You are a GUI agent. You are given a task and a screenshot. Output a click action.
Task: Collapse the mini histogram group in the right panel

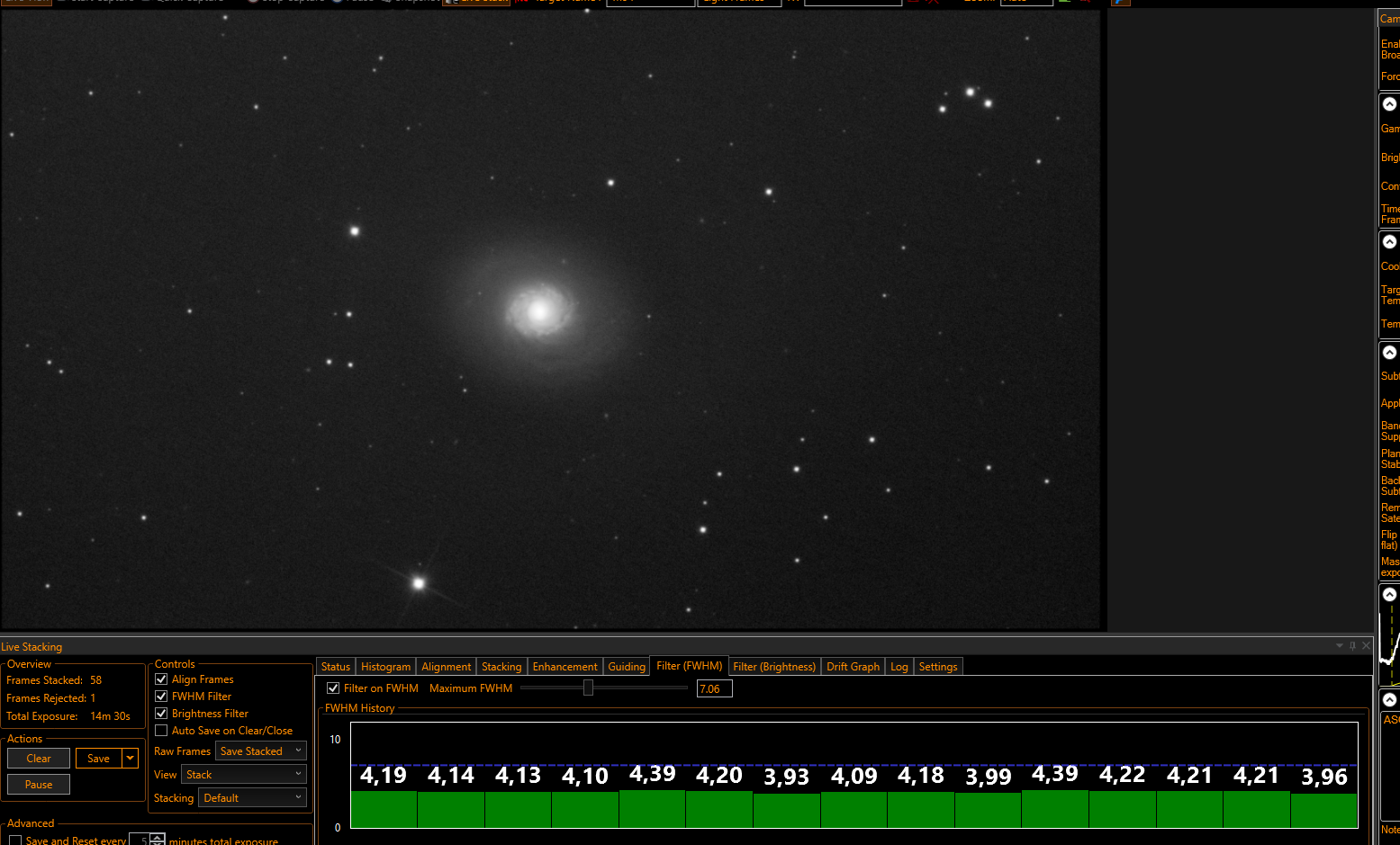[1389, 594]
